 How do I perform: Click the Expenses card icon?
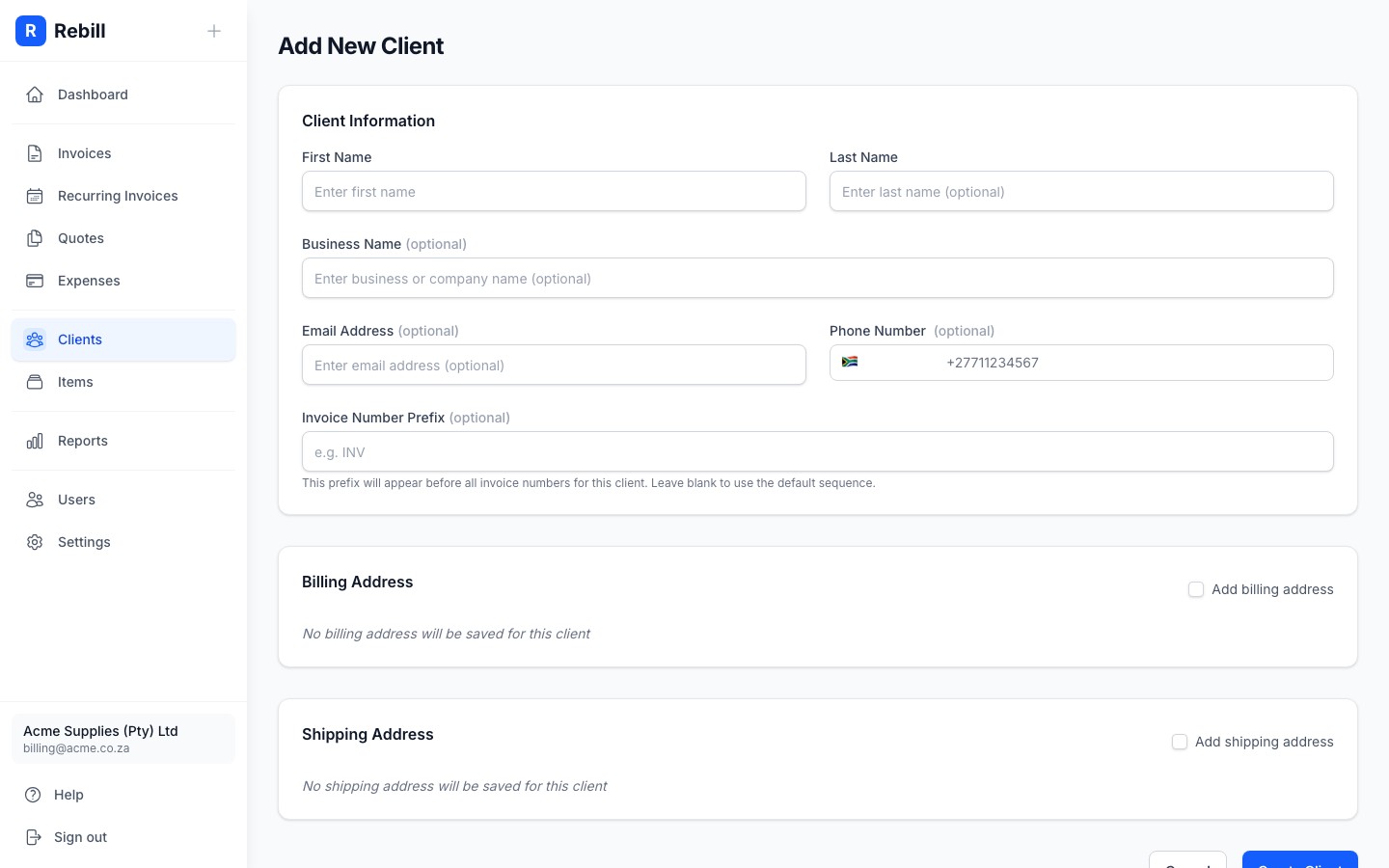point(35,281)
